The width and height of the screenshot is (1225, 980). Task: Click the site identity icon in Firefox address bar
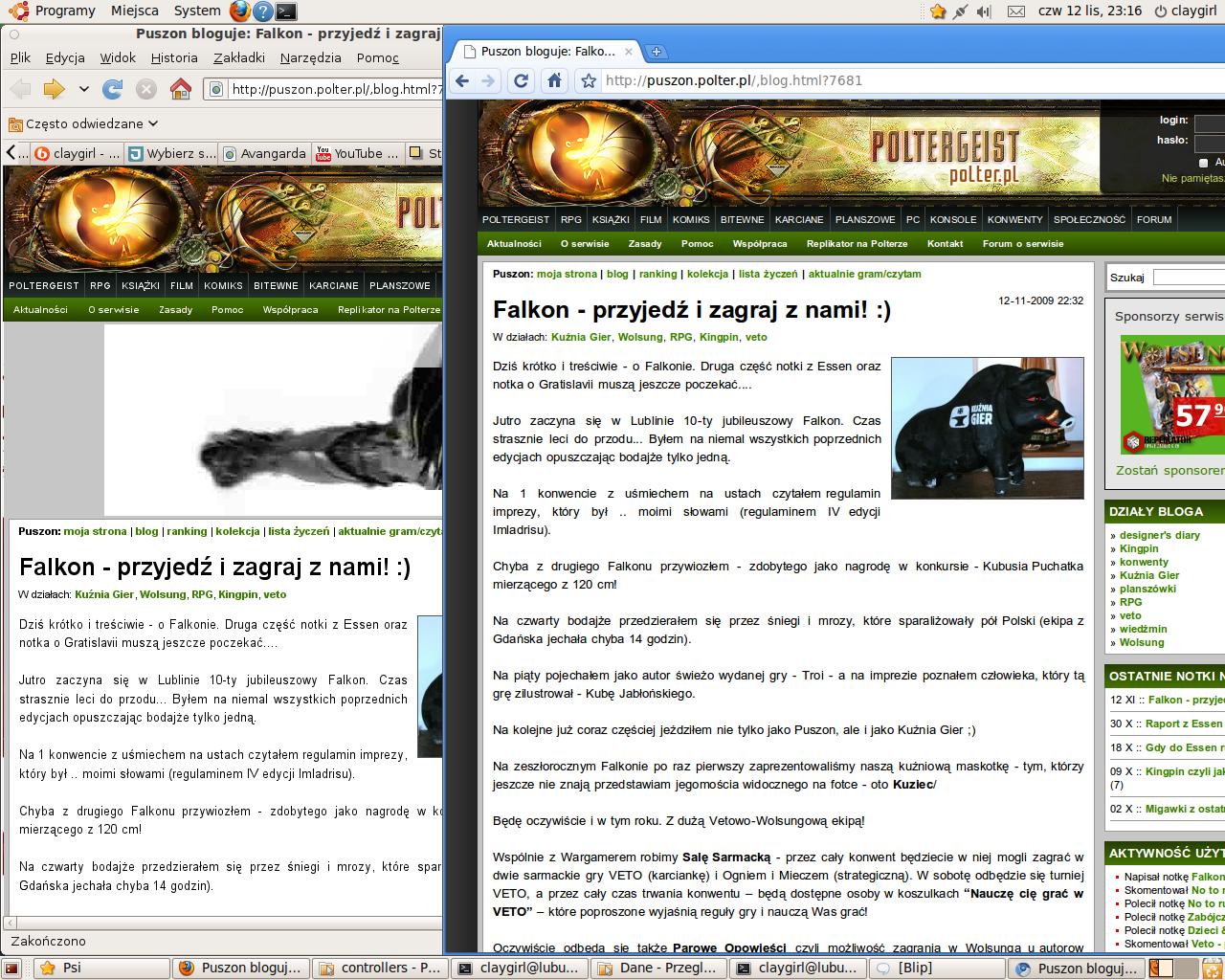216,89
